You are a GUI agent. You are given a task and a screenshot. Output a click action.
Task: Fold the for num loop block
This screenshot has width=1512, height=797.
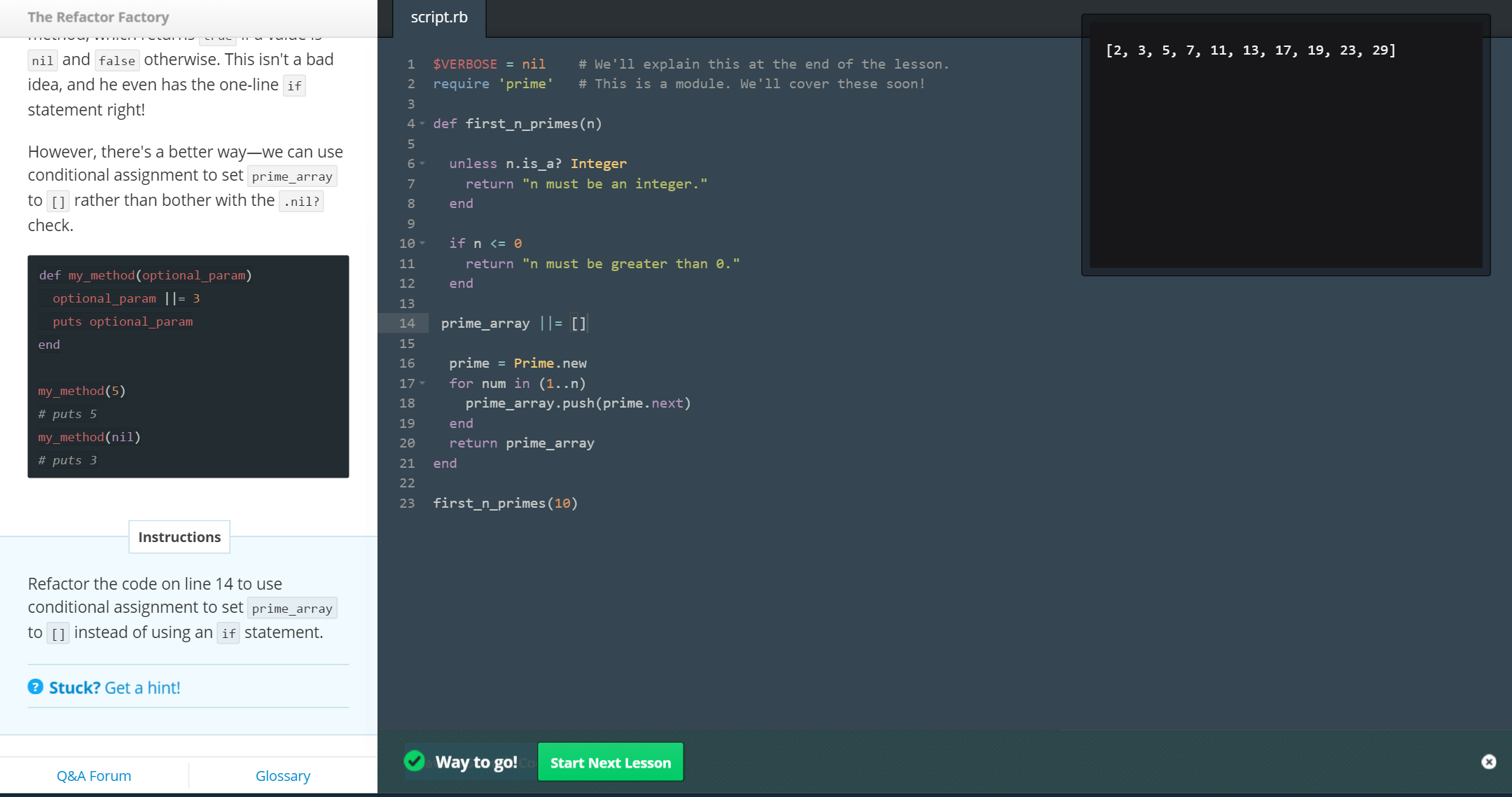coord(422,384)
